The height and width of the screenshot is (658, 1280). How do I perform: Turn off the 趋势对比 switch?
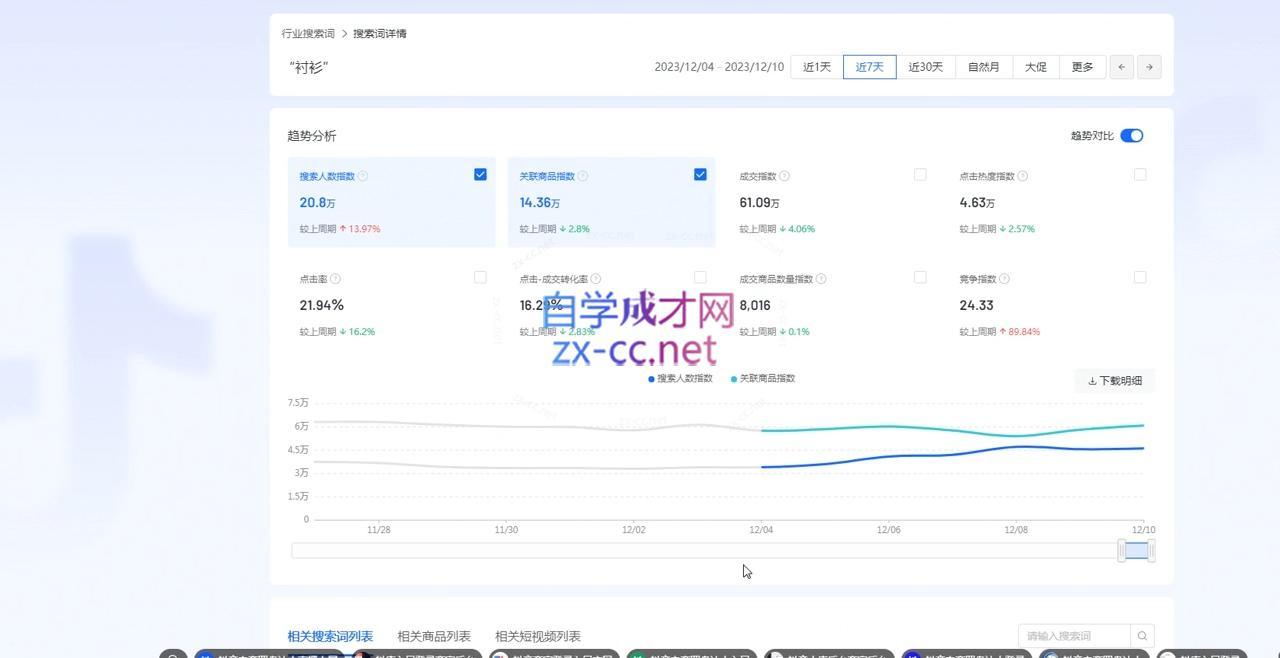point(1131,134)
